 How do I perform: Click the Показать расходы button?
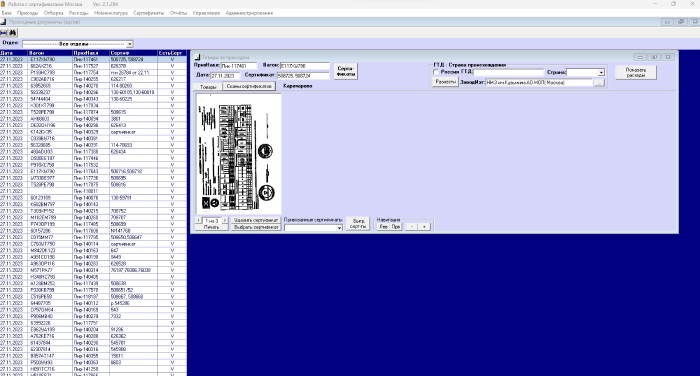click(636, 72)
